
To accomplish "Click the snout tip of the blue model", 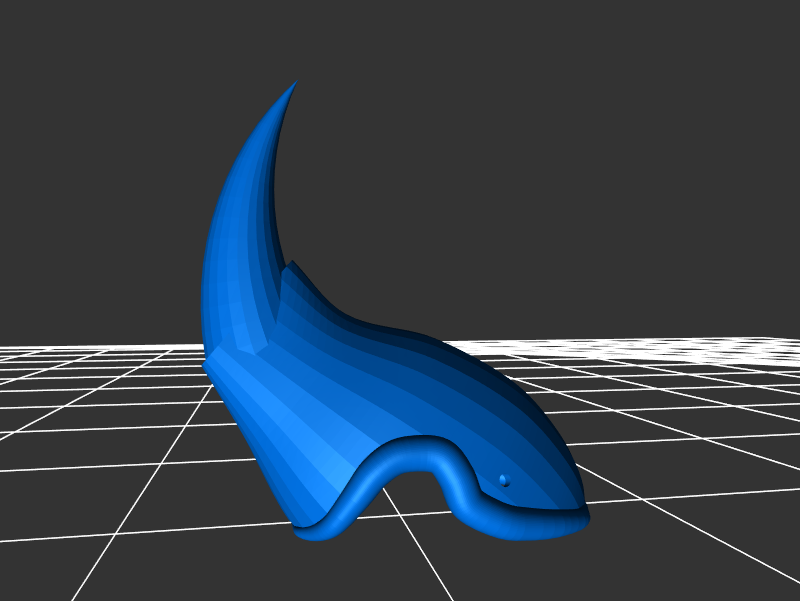I will [584, 517].
